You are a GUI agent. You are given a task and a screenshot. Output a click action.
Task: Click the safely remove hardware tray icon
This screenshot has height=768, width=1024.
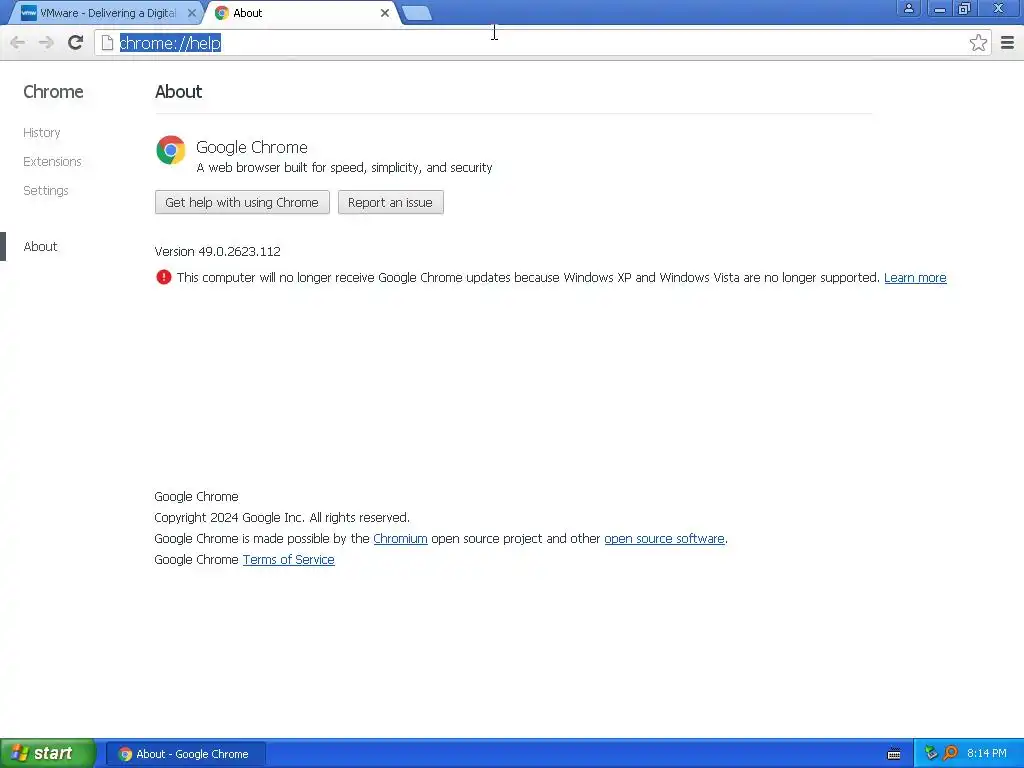[x=931, y=754]
